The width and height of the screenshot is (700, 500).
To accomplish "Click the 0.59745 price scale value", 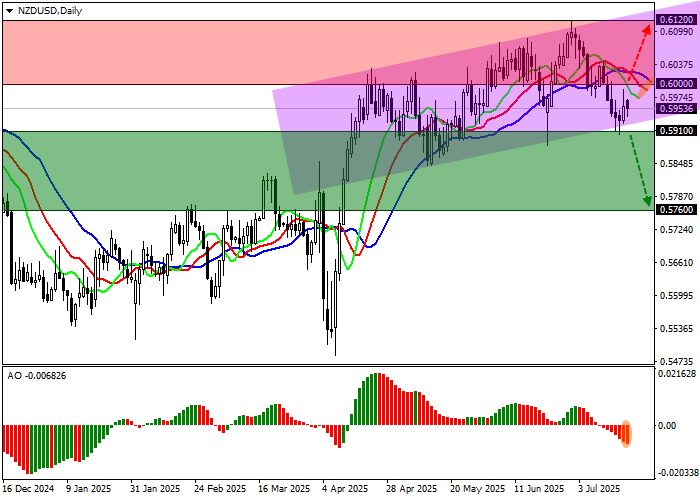I will (676, 98).
